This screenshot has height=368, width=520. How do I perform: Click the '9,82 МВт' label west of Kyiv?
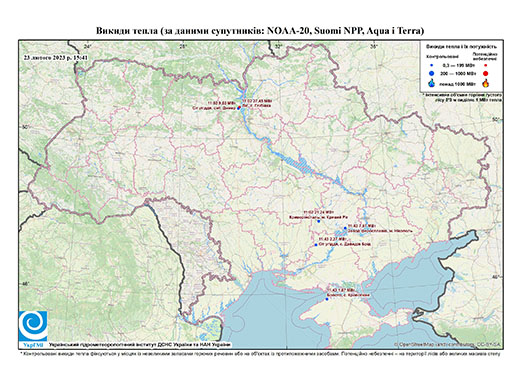click(x=221, y=103)
